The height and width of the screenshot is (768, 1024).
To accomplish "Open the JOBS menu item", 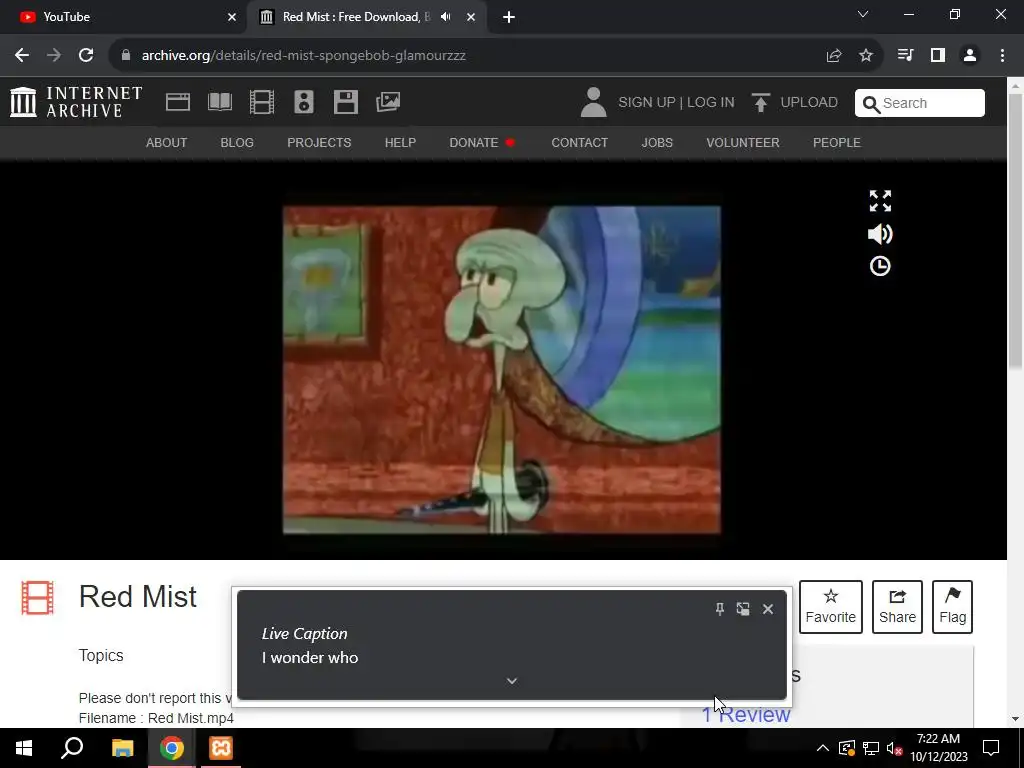I will click(657, 142).
